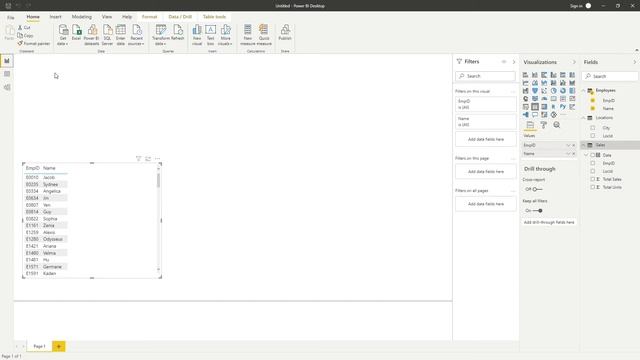
Task: Select the Line chart visualization
Action: tap(525, 83)
